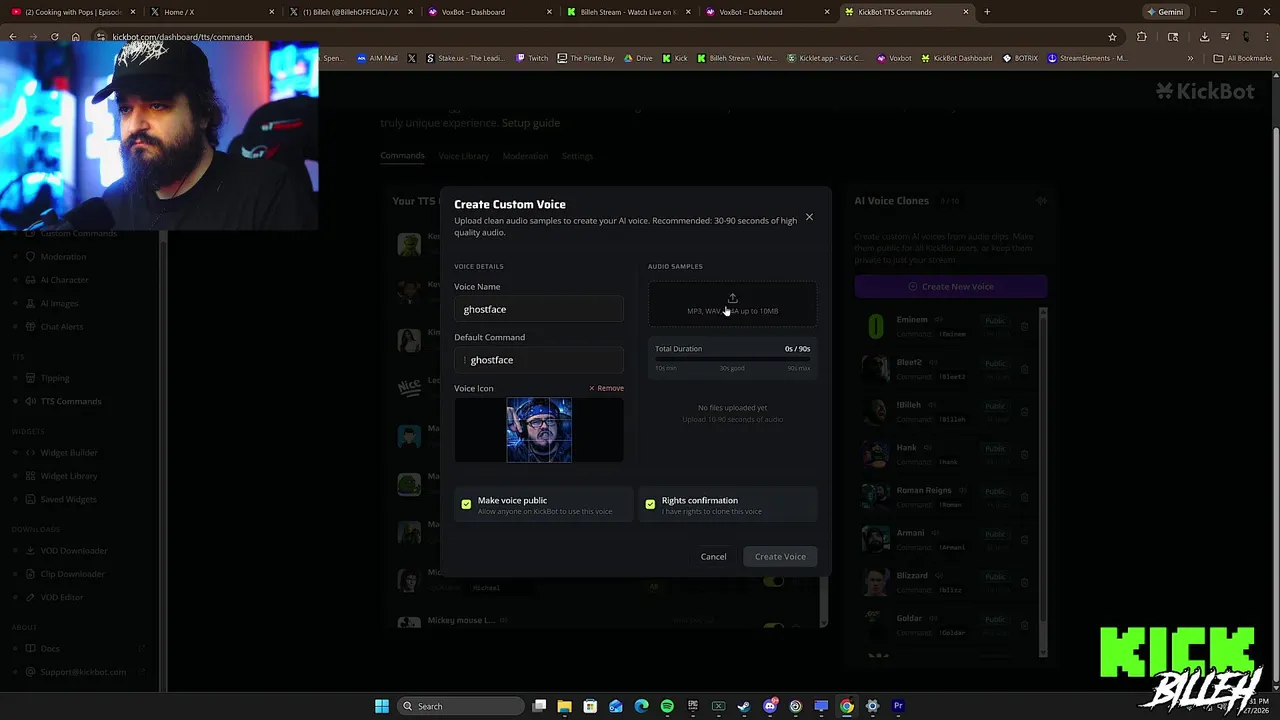Open the Drive bookmark

click(x=638, y=58)
